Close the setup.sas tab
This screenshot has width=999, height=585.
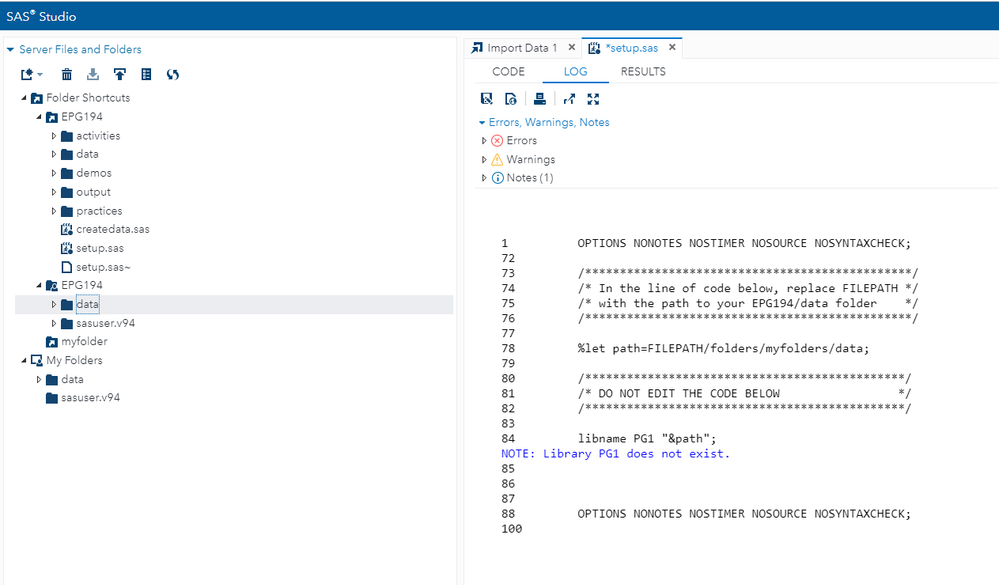[672, 47]
